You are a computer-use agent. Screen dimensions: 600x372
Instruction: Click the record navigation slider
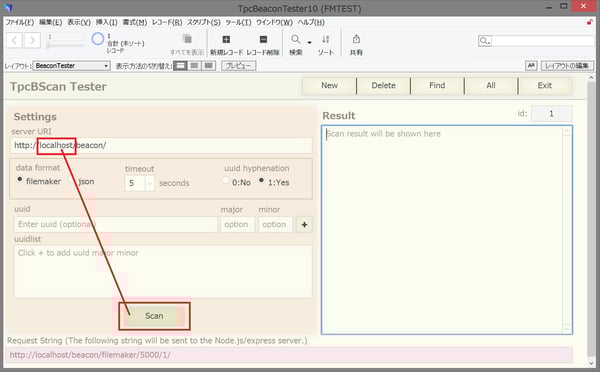pyautogui.click(x=65, y=46)
